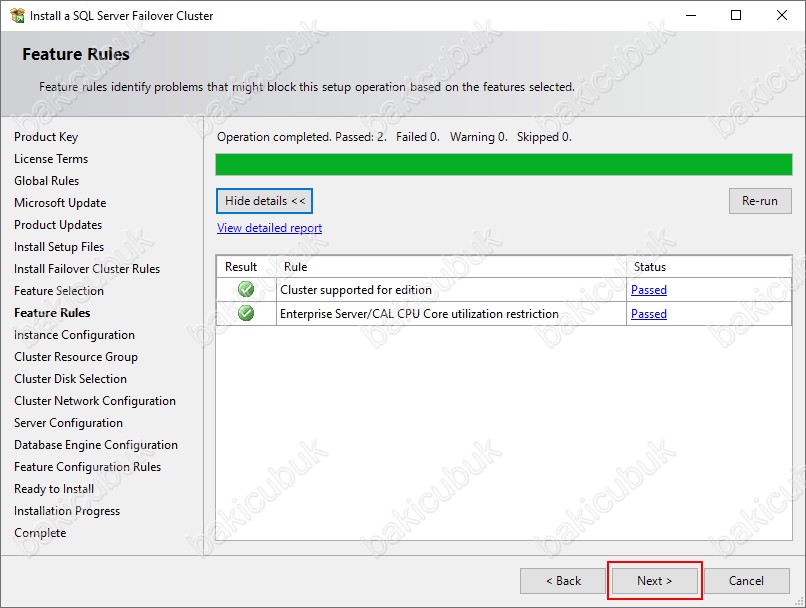Click the green check for Cluster supported for edition
The width and height of the screenshot is (806, 608).
click(x=246, y=289)
